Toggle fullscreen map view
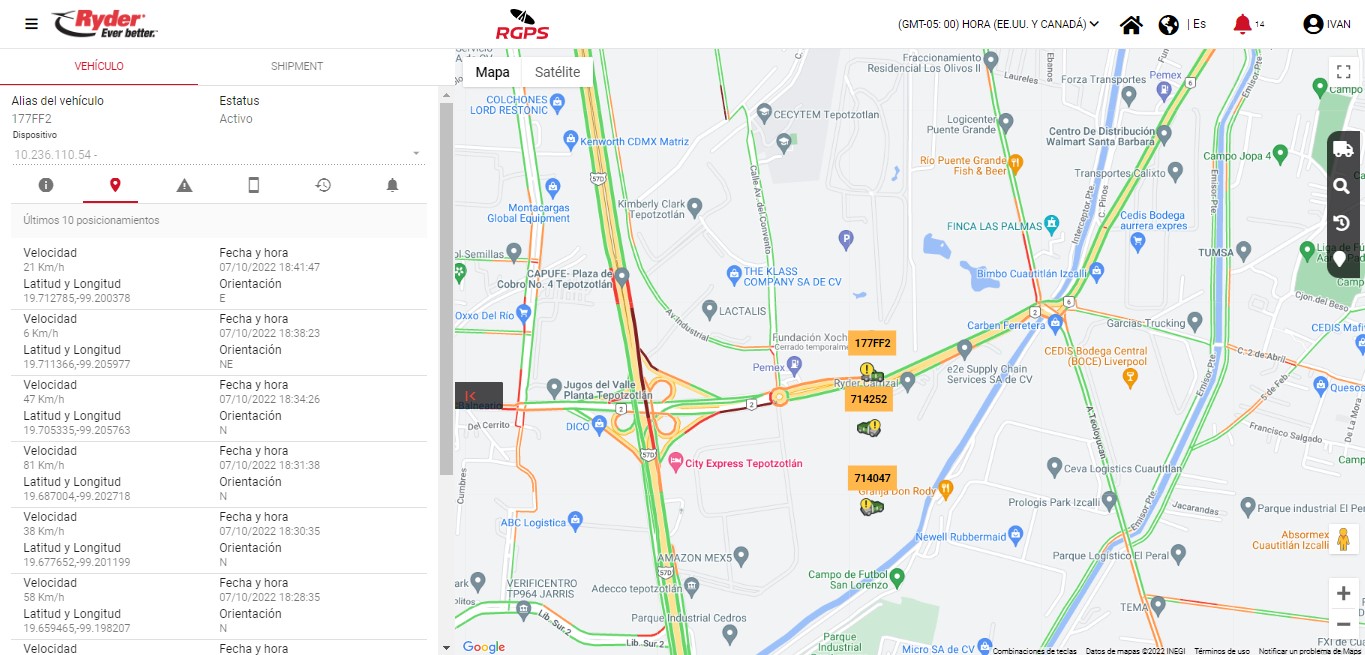This screenshot has height=655, width=1365. [x=1344, y=72]
